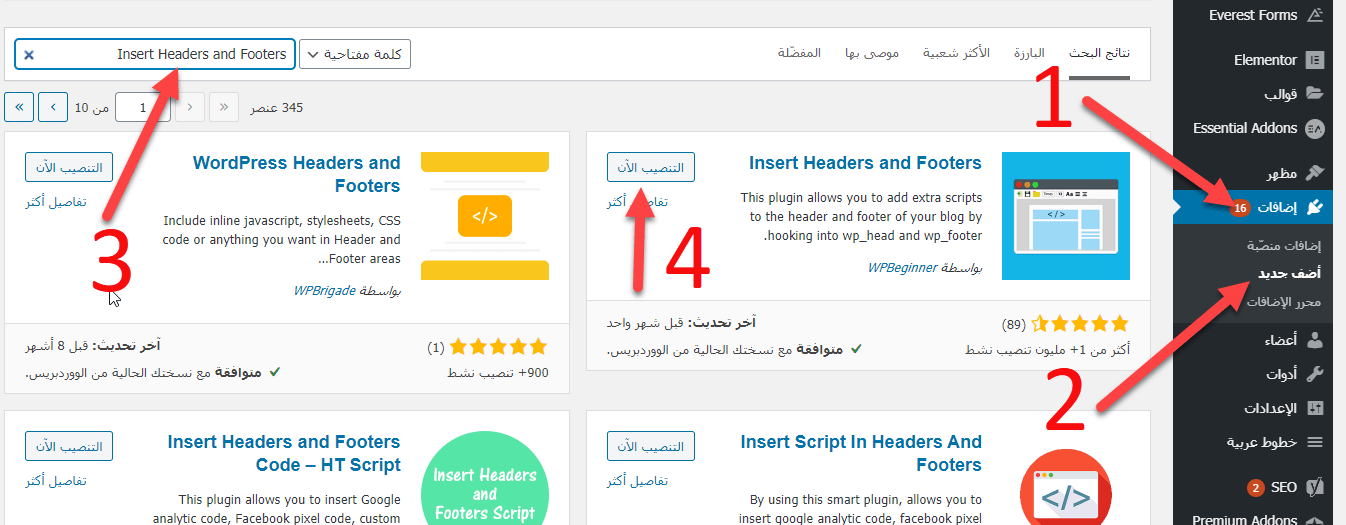Open the الإعدادات menu item
Image resolution: width=1346 pixels, height=525 pixels.
[1270, 408]
